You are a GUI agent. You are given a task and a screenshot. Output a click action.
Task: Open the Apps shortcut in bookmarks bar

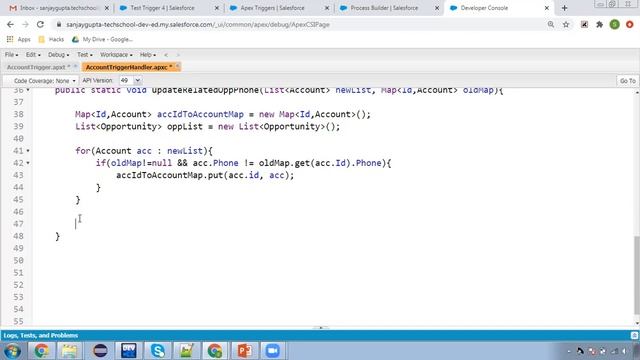click(x=18, y=40)
